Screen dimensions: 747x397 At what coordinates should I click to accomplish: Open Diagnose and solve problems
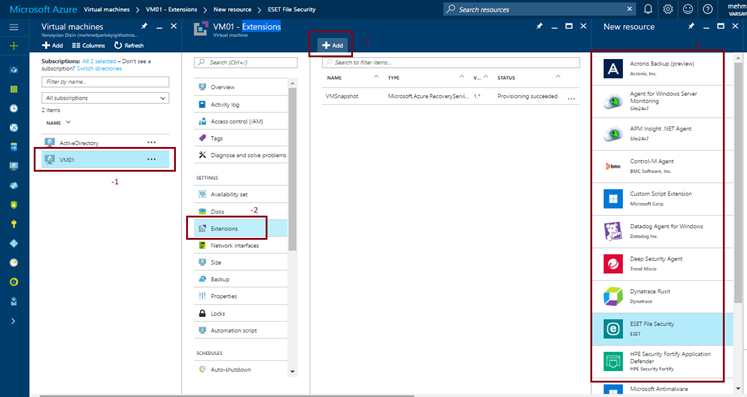click(241, 155)
